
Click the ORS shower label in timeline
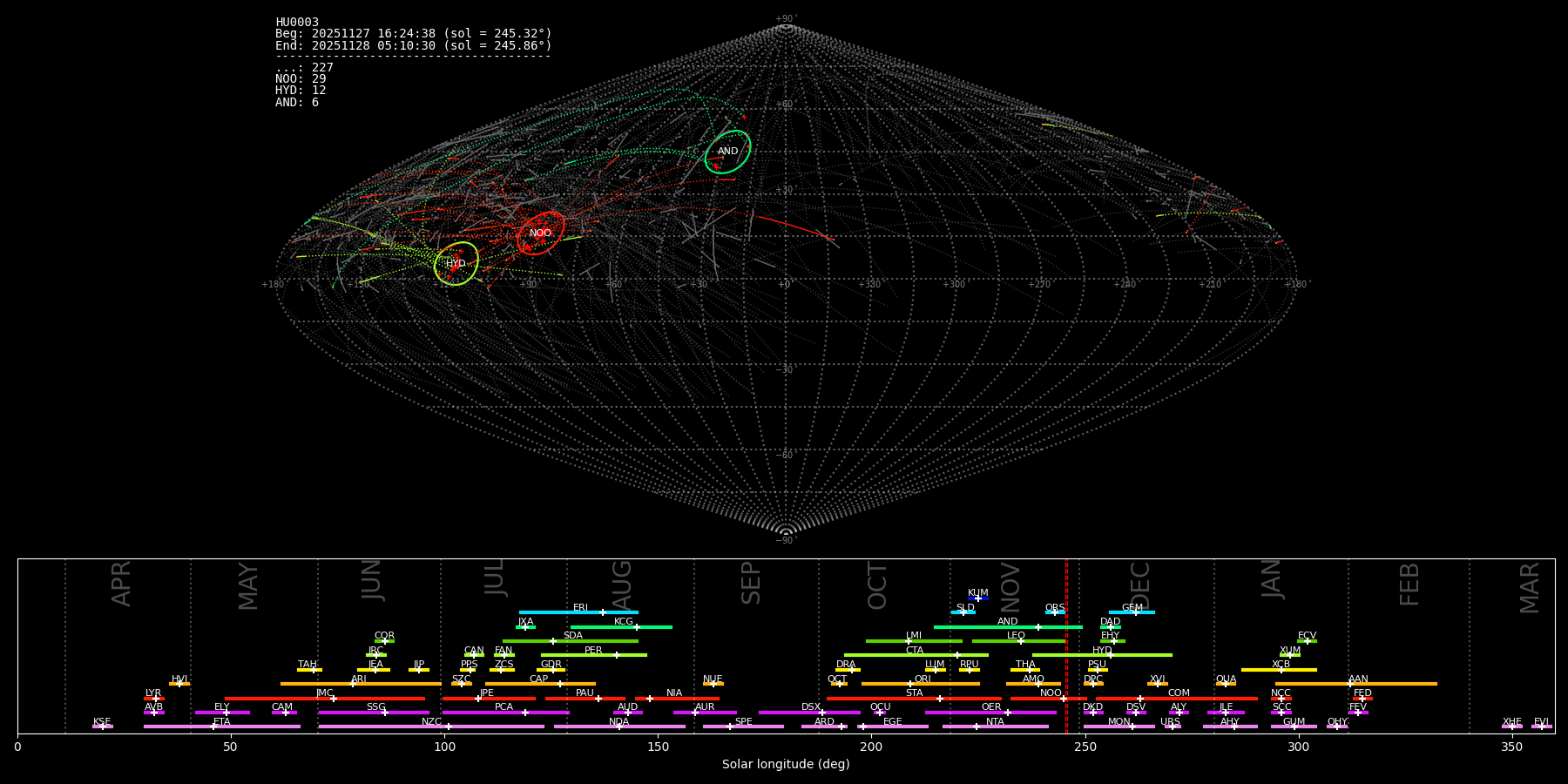click(1055, 608)
